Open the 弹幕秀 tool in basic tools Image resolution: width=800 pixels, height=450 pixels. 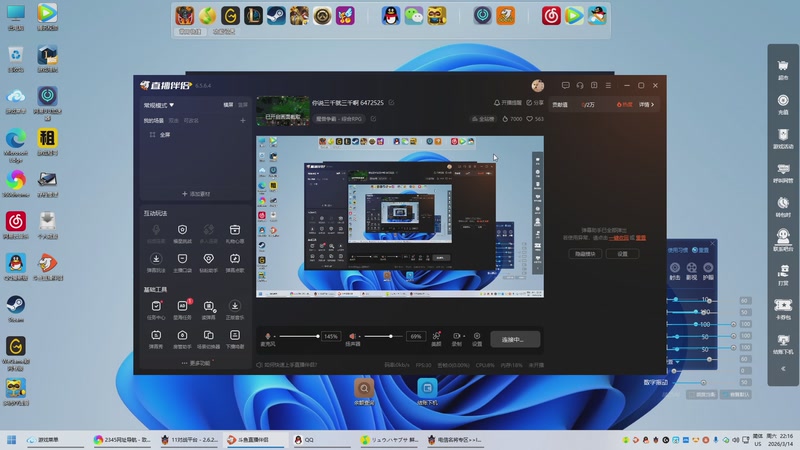[x=156, y=339]
